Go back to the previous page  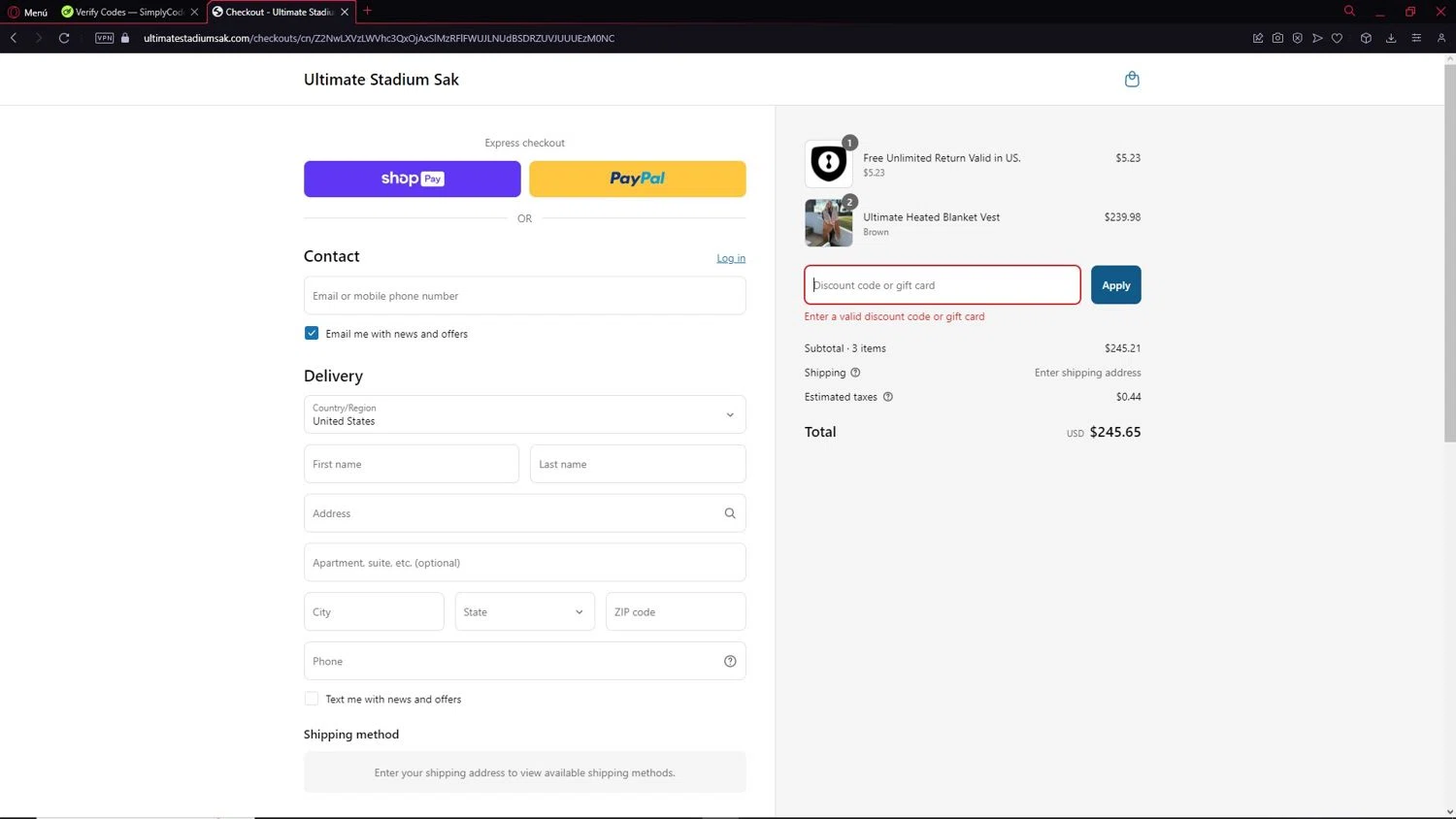pos(14,38)
